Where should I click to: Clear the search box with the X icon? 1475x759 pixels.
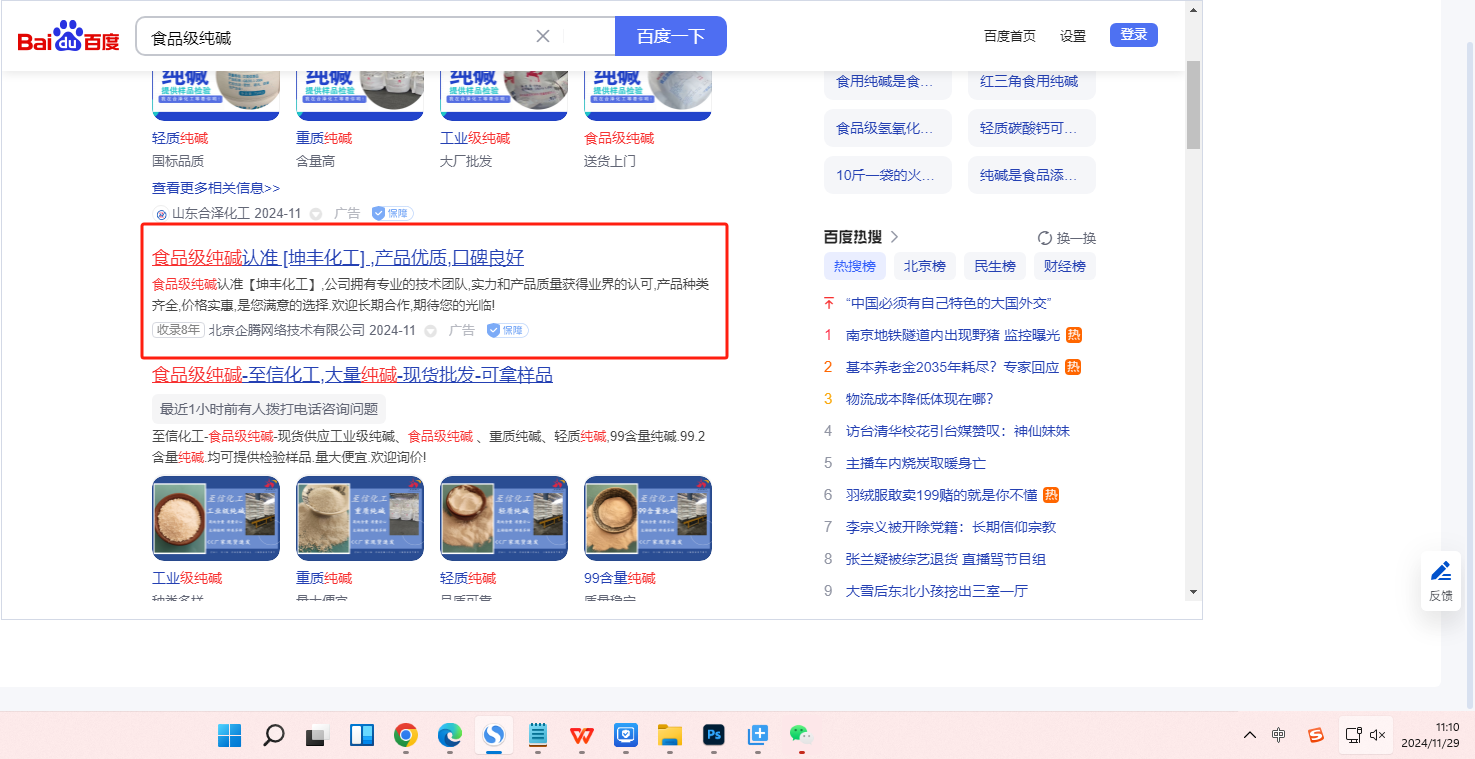click(x=543, y=37)
